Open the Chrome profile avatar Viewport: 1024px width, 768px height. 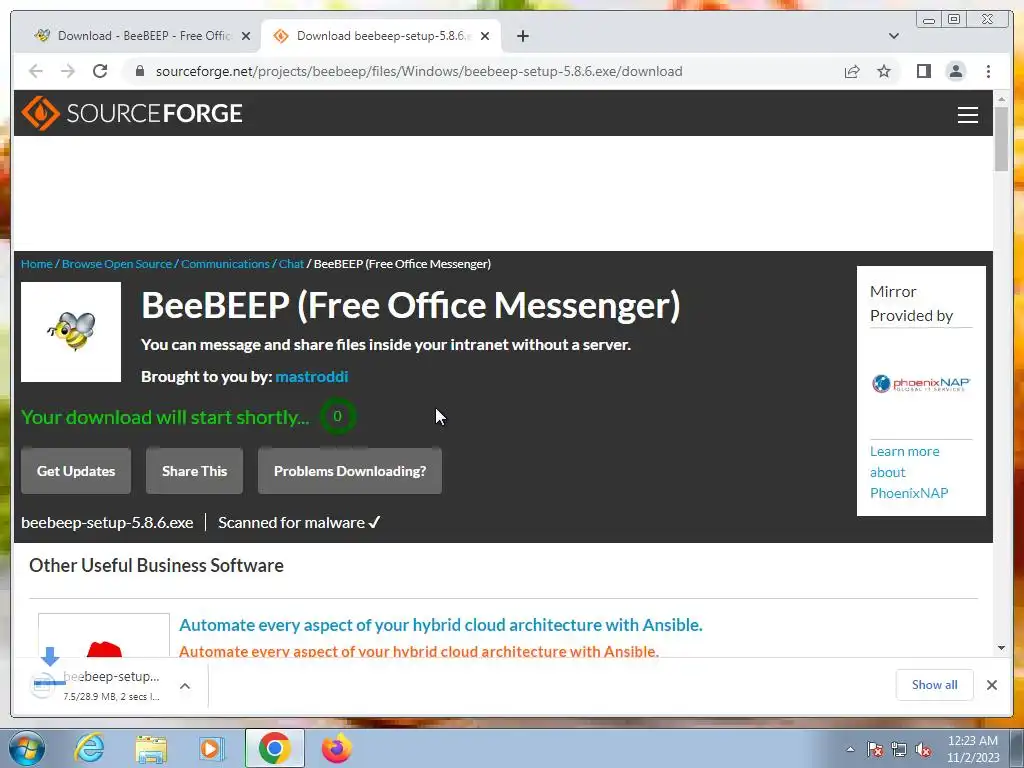(955, 71)
